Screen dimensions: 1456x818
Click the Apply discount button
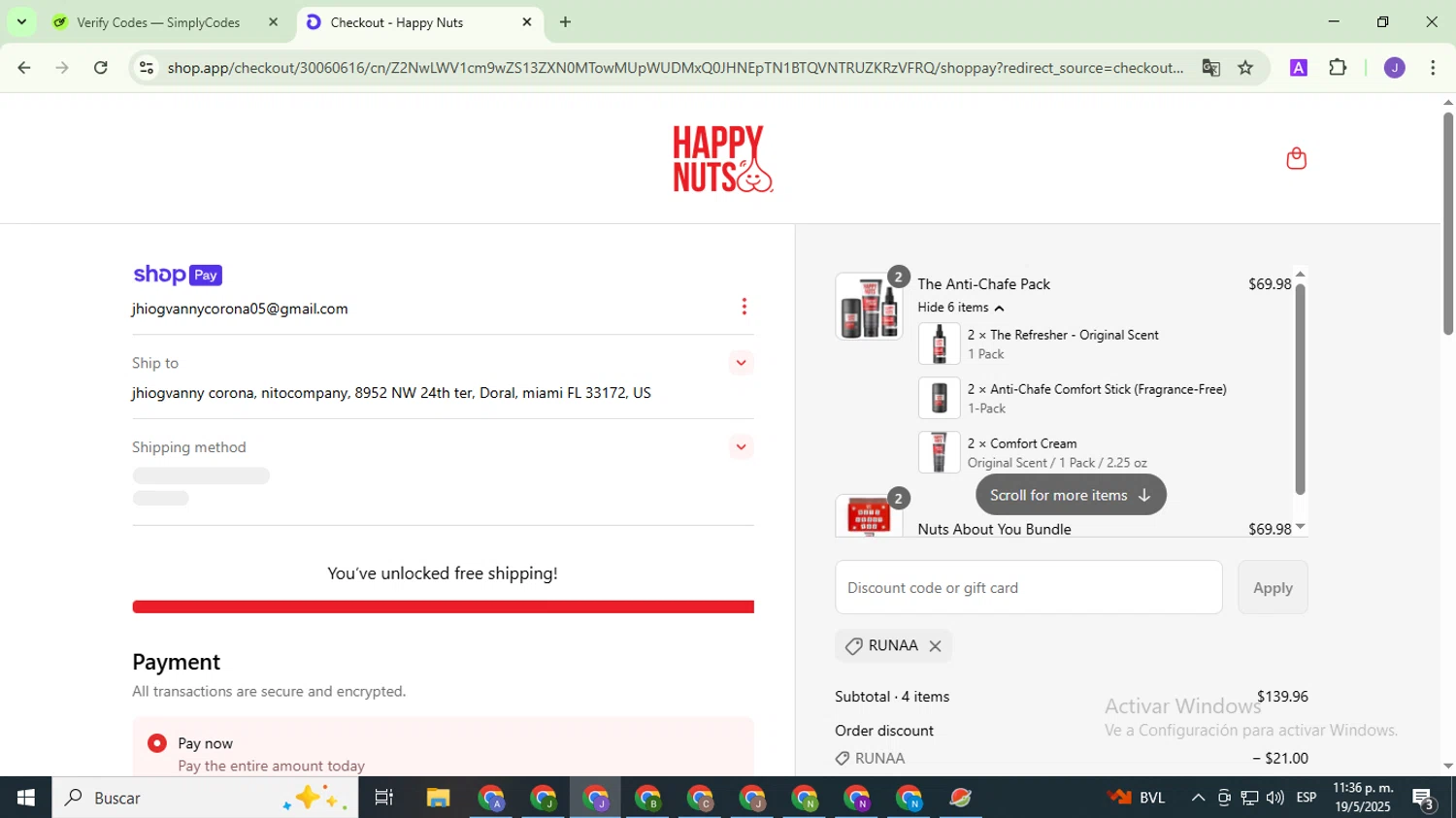[1273, 587]
